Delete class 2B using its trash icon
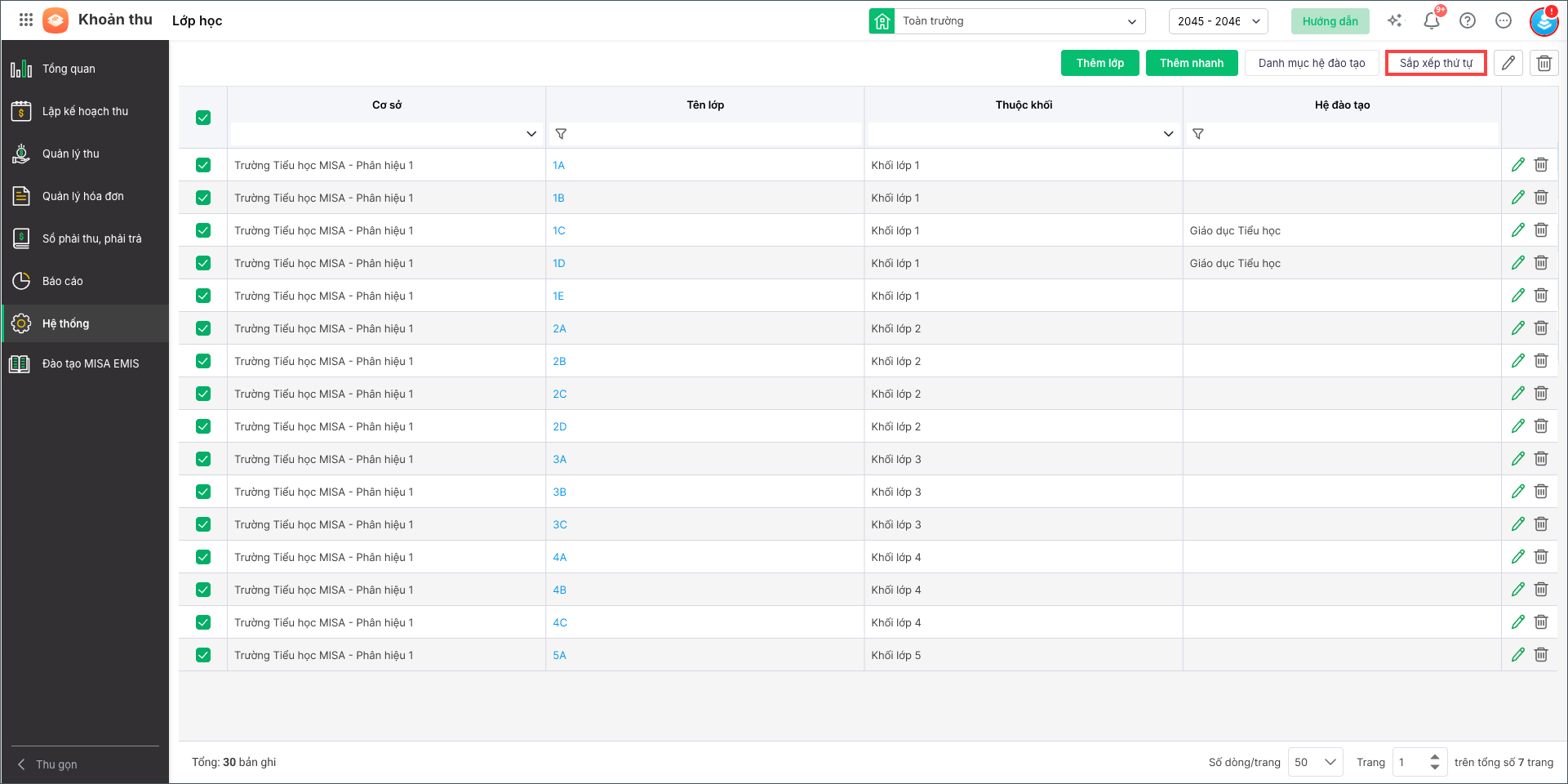 pos(1541,361)
